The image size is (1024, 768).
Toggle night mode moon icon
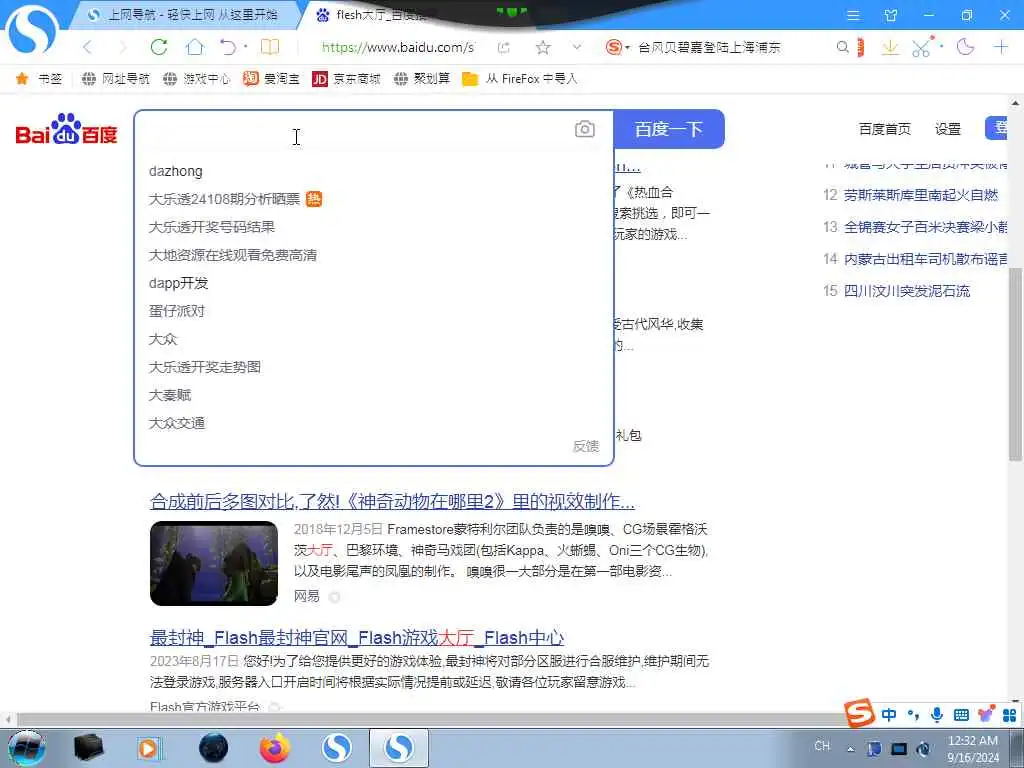[965, 47]
